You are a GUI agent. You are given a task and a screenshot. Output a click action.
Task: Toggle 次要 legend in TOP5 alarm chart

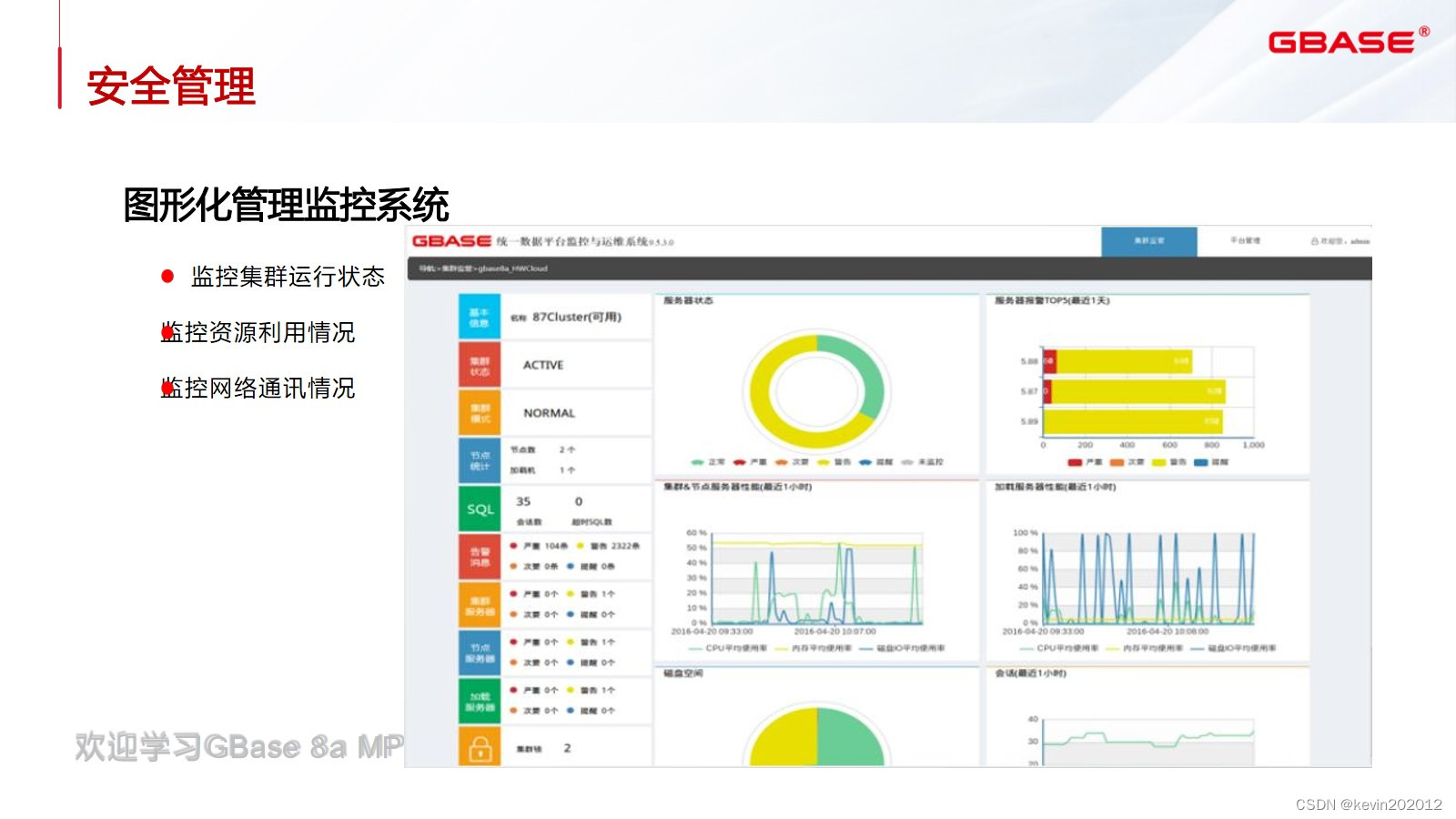point(1127,462)
